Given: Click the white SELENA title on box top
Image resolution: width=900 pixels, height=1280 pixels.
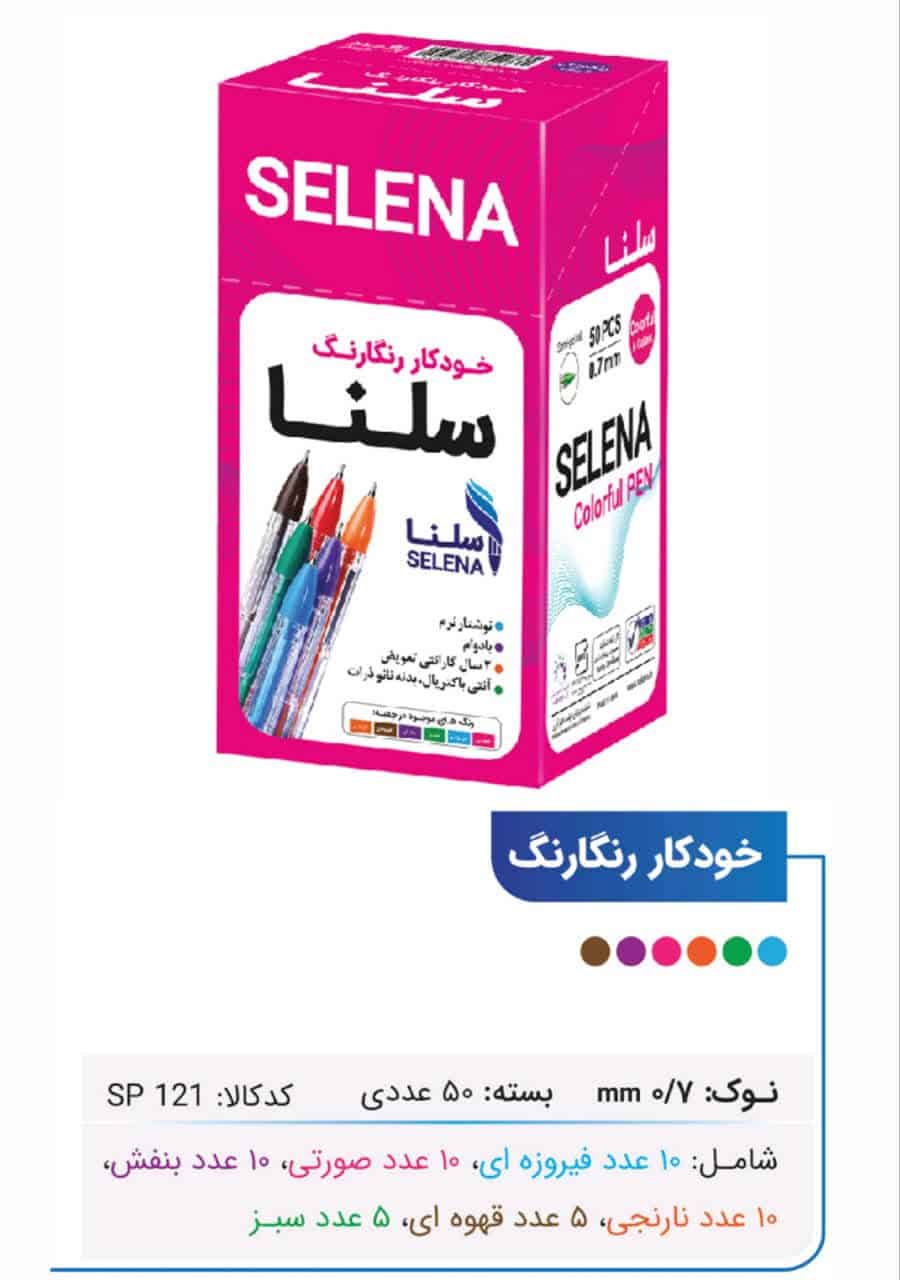Looking at the screenshot, I should (381, 203).
